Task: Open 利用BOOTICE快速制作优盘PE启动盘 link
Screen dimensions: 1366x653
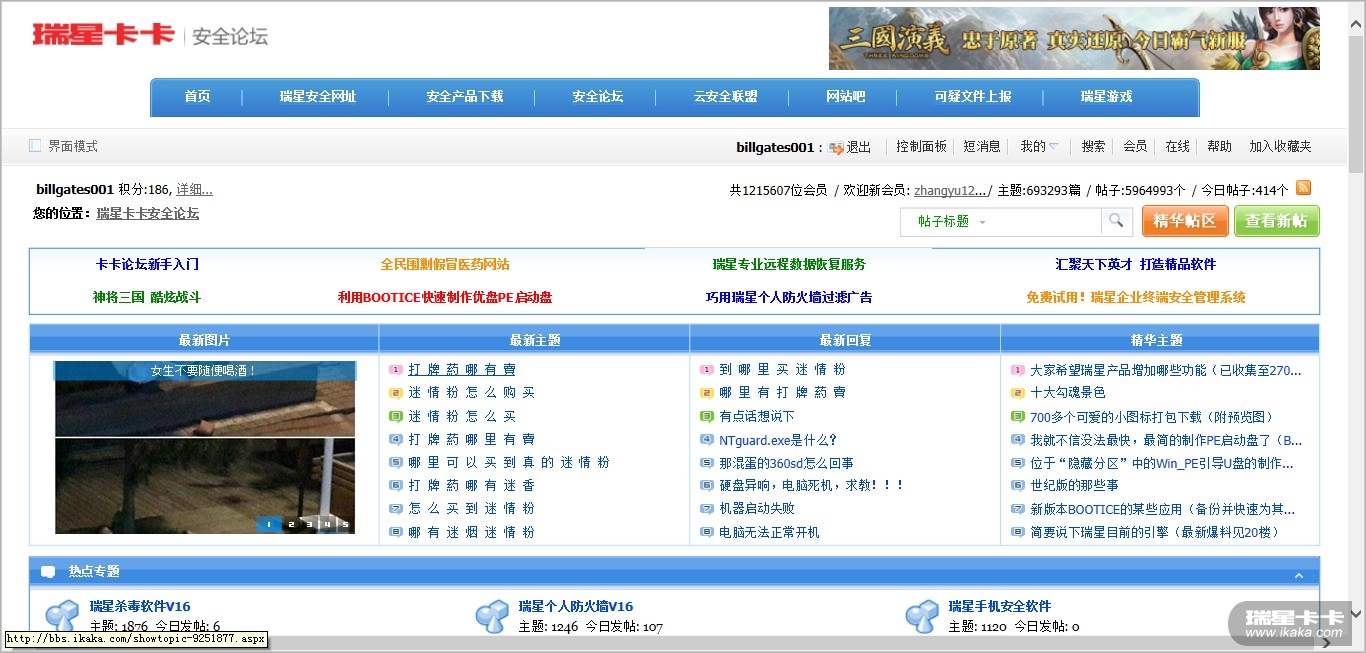Action: [445, 298]
